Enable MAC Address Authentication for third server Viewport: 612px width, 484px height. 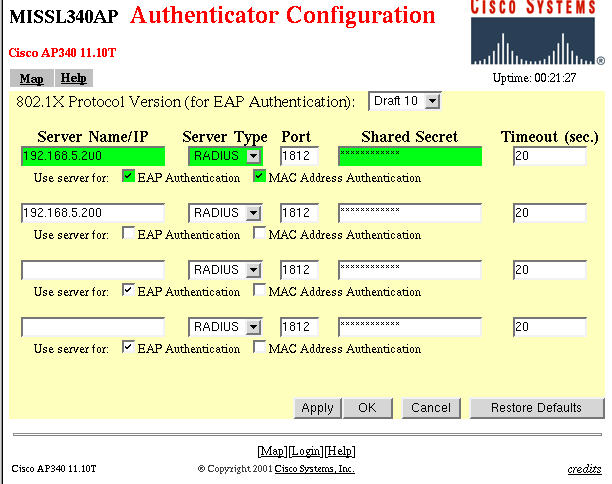click(260, 290)
